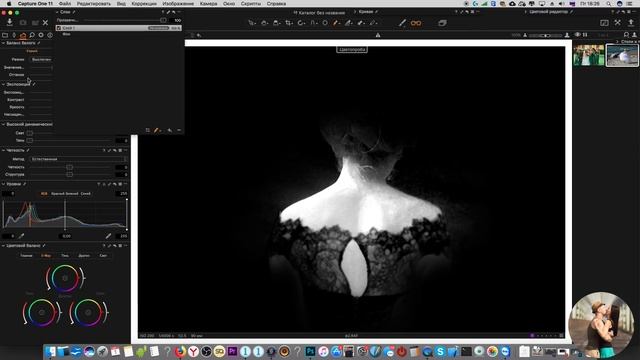Image resolution: width=640 pixels, height=360 pixels.
Task: Switch Levels to the Синий channel
Action: coord(85,193)
